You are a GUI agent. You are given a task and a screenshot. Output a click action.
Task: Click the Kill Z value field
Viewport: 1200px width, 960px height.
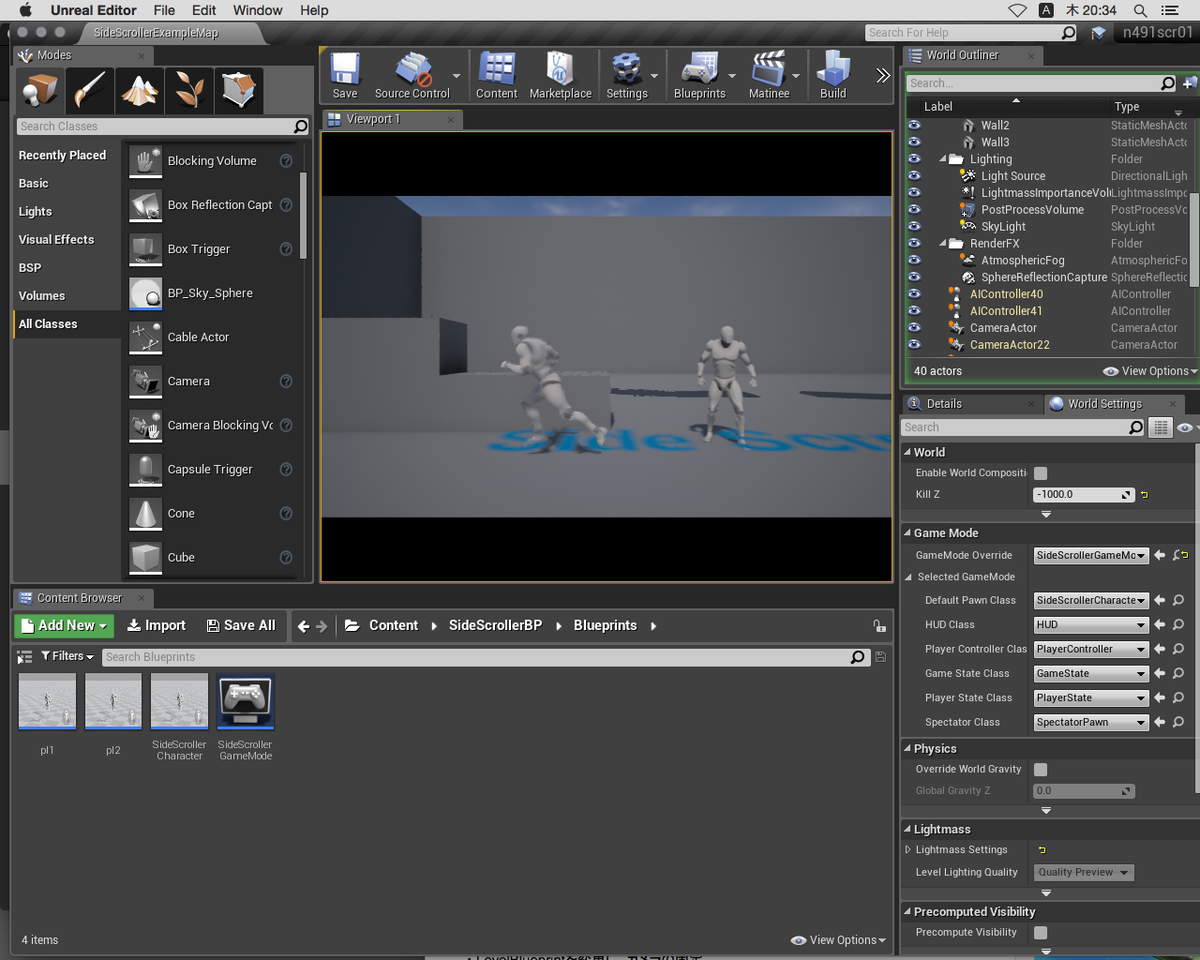click(x=1084, y=495)
